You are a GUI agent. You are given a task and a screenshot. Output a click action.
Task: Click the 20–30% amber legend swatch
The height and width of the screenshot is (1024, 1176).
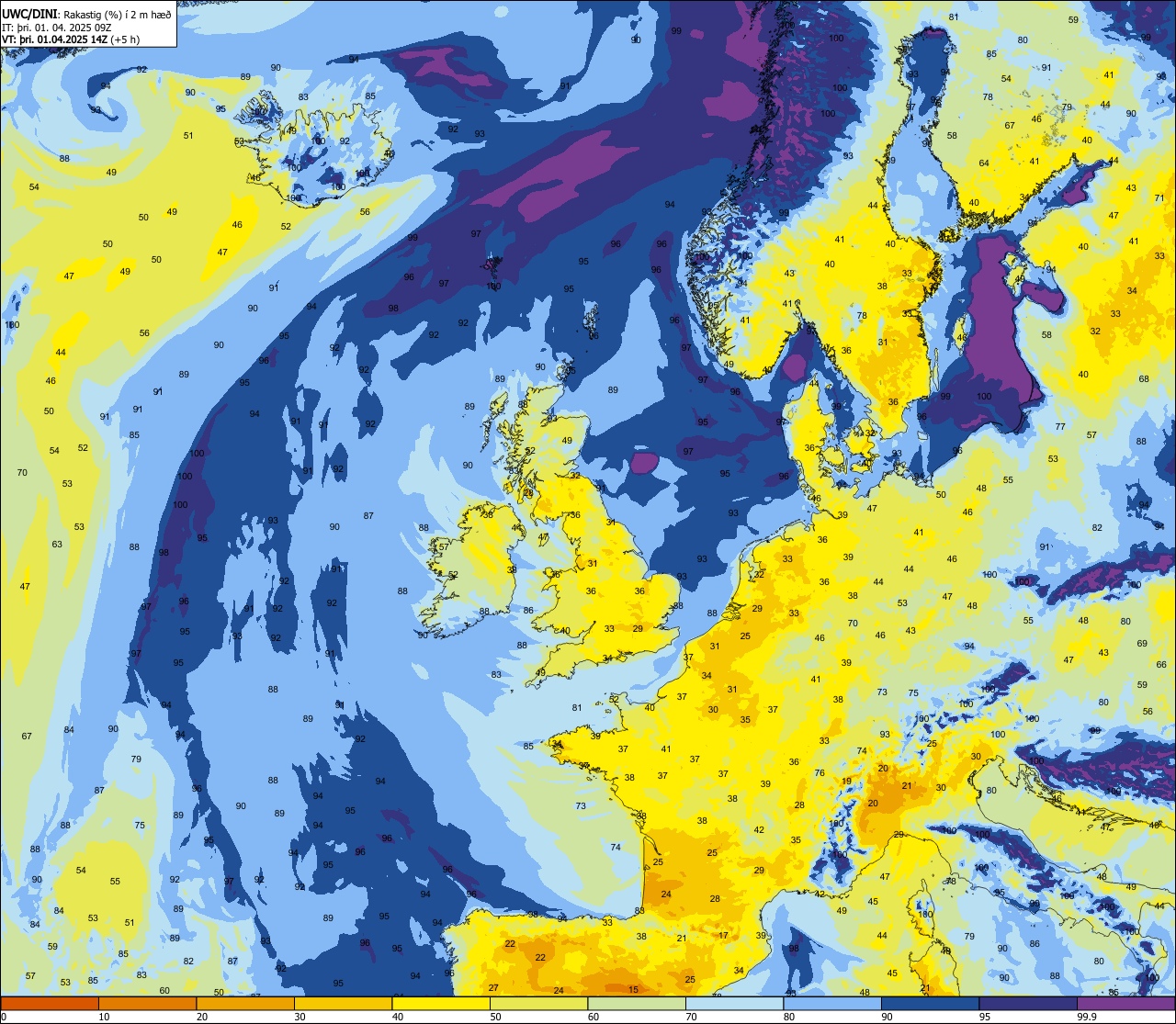(x=245, y=1003)
